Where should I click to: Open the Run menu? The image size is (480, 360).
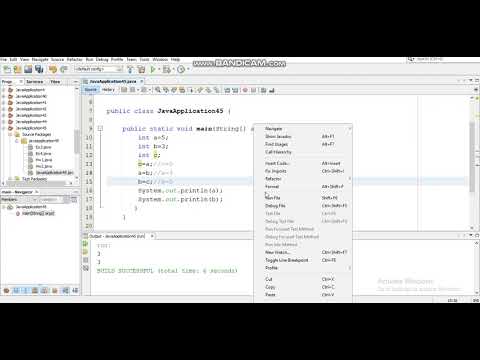(x=89, y=60)
